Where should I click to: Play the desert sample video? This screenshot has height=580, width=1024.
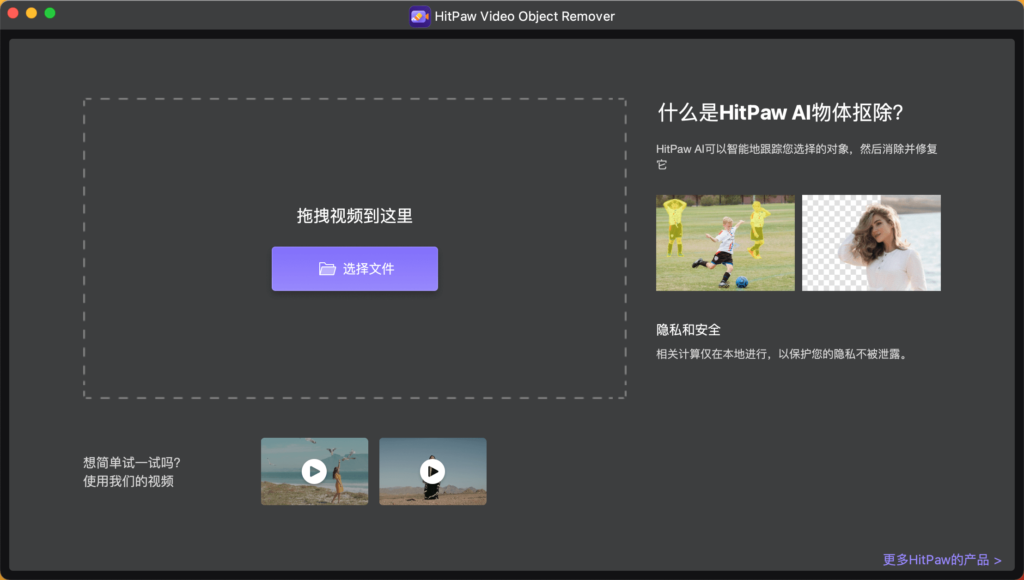pyautogui.click(x=432, y=471)
